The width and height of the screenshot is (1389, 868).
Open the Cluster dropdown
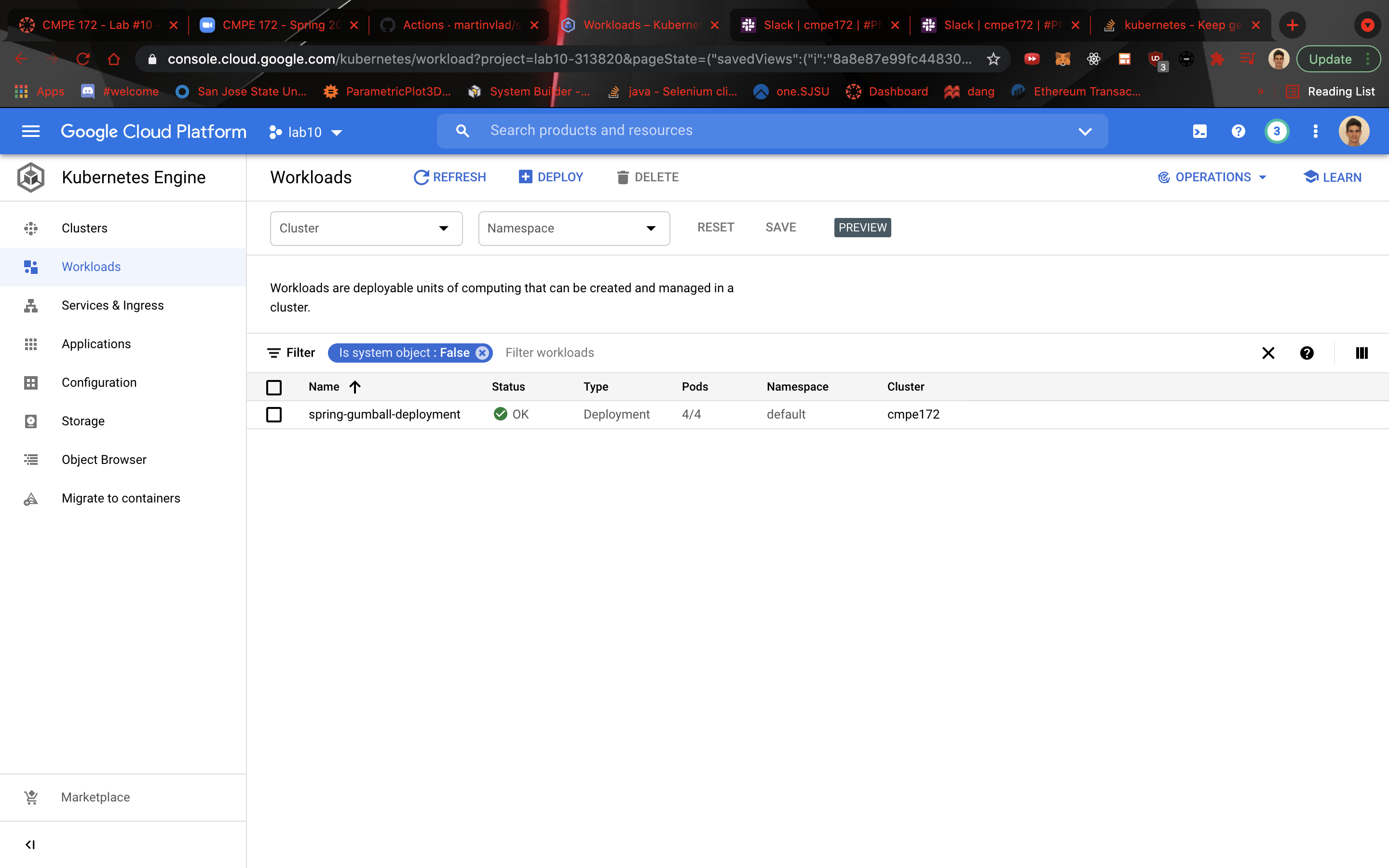click(x=366, y=229)
